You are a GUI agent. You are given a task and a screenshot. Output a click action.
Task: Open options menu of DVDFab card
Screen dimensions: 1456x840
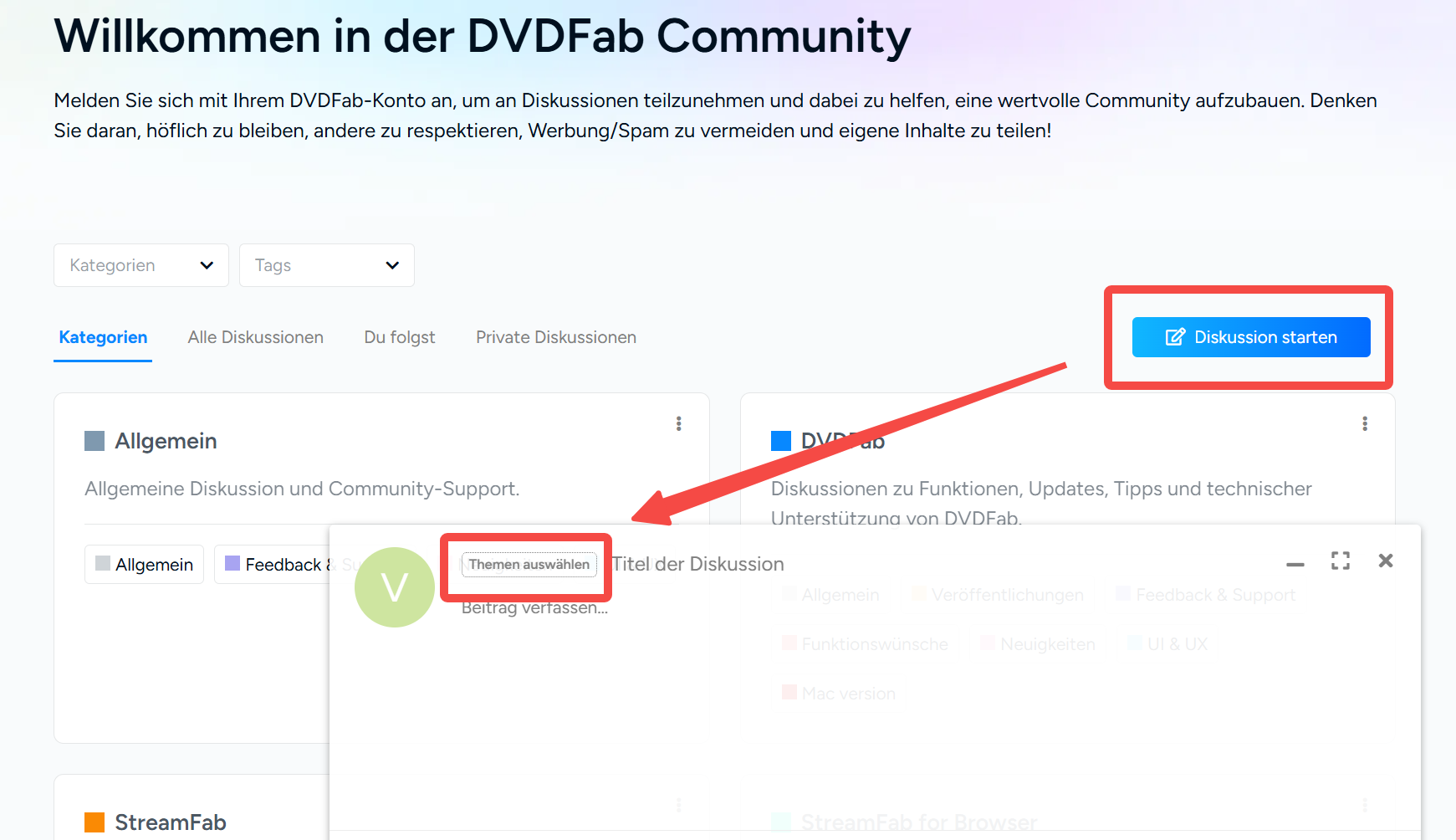click(x=1365, y=424)
